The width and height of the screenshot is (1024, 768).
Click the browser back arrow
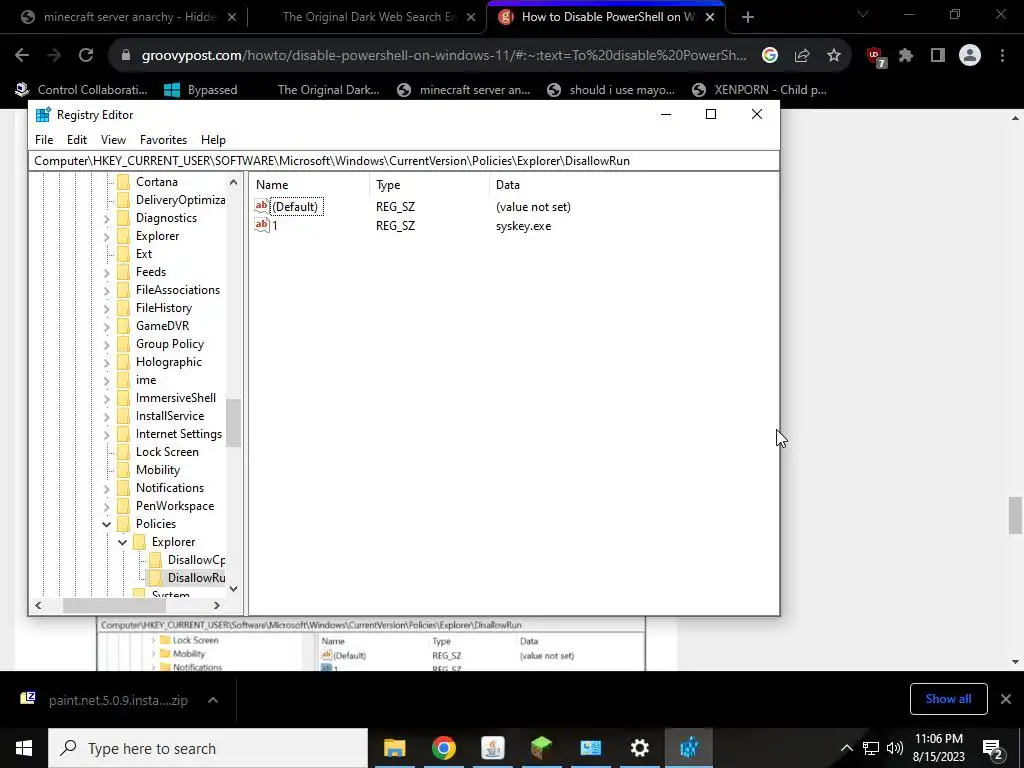(22, 56)
